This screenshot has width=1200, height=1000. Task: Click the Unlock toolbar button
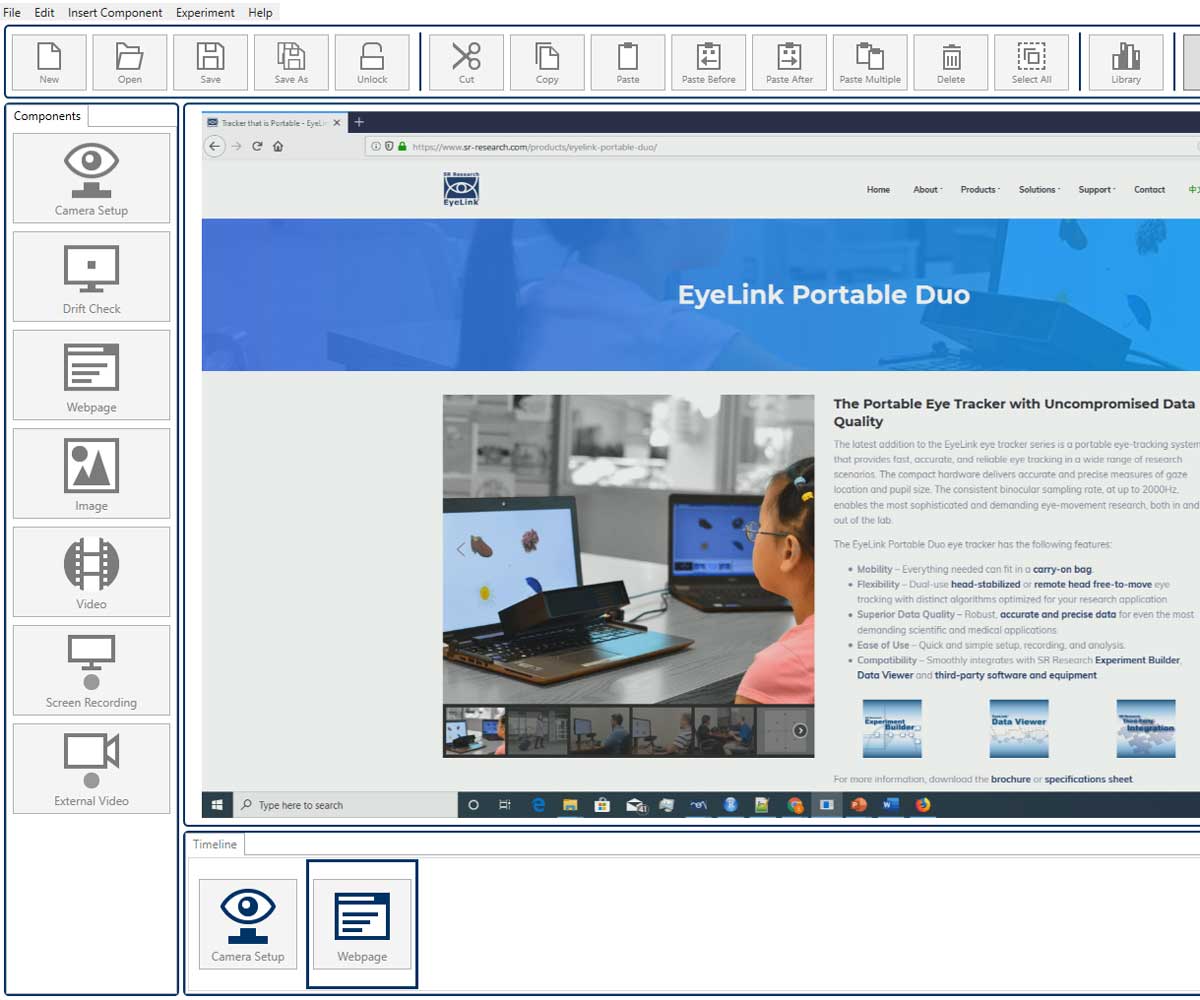(x=372, y=63)
